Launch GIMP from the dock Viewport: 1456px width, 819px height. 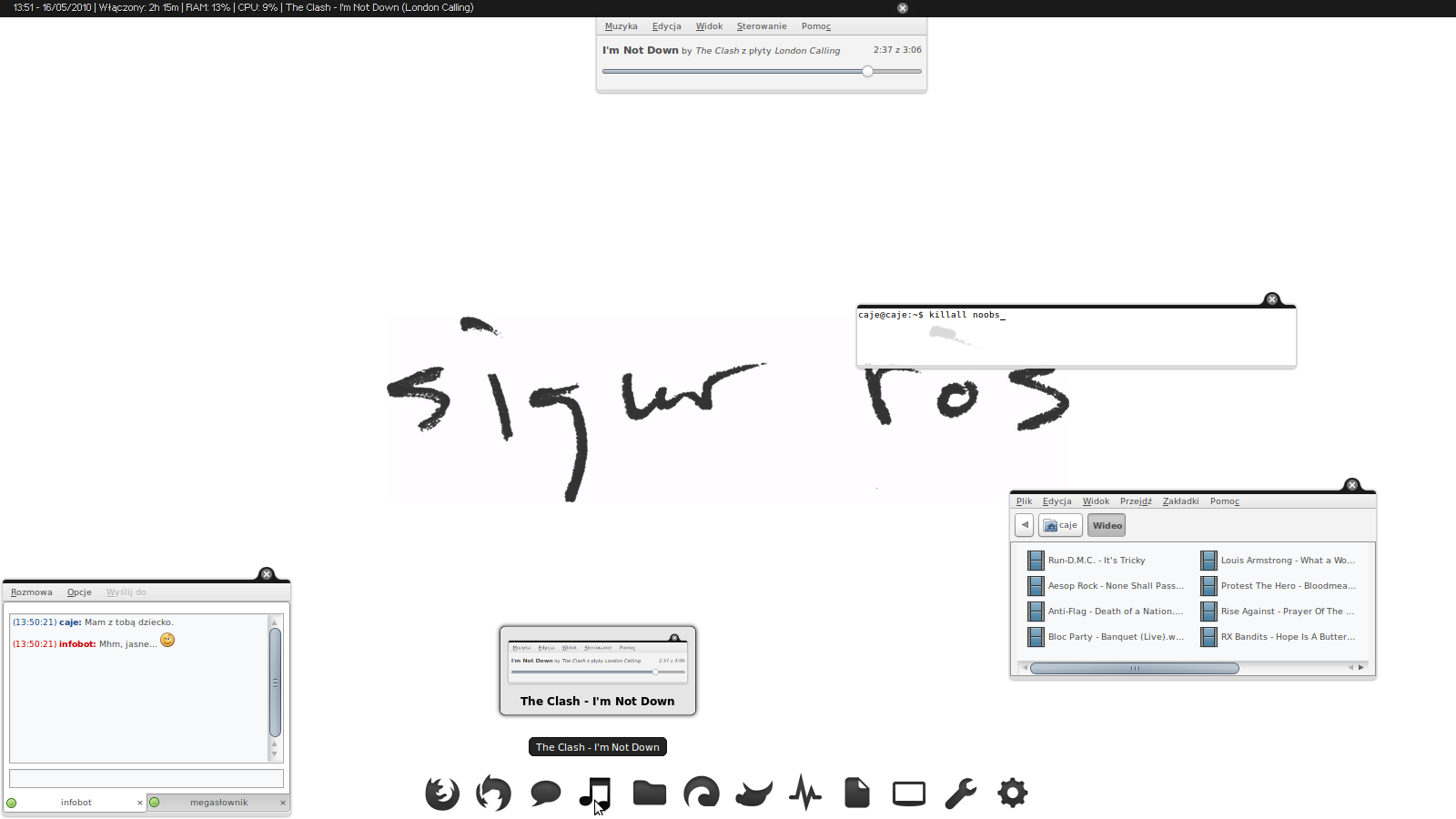753,794
